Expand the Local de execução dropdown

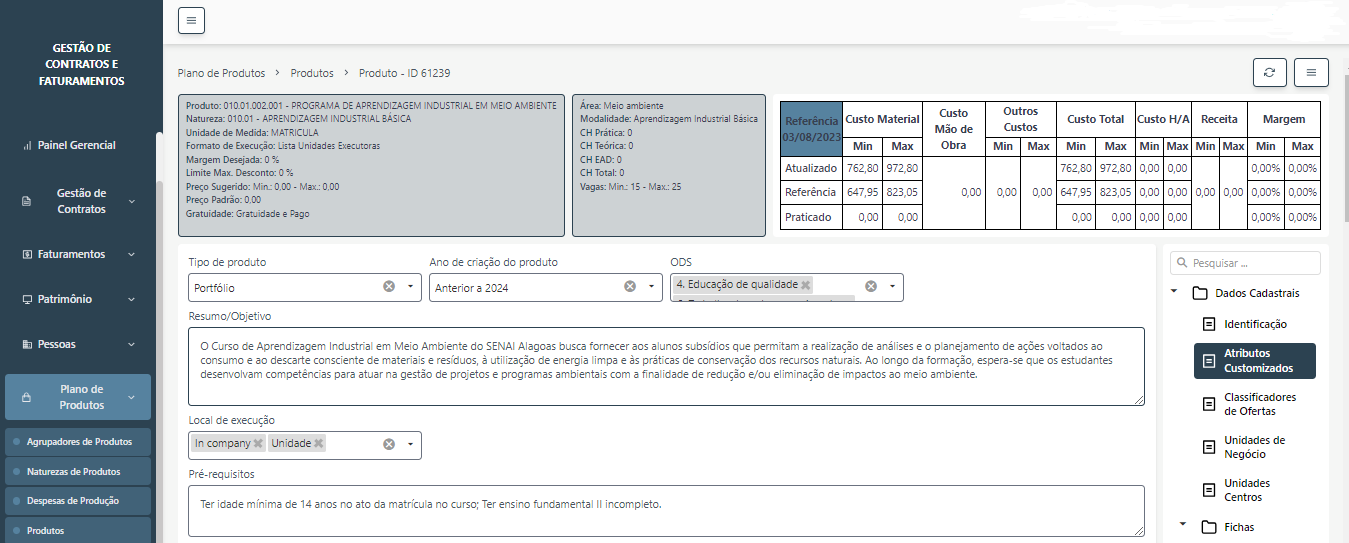tap(410, 445)
